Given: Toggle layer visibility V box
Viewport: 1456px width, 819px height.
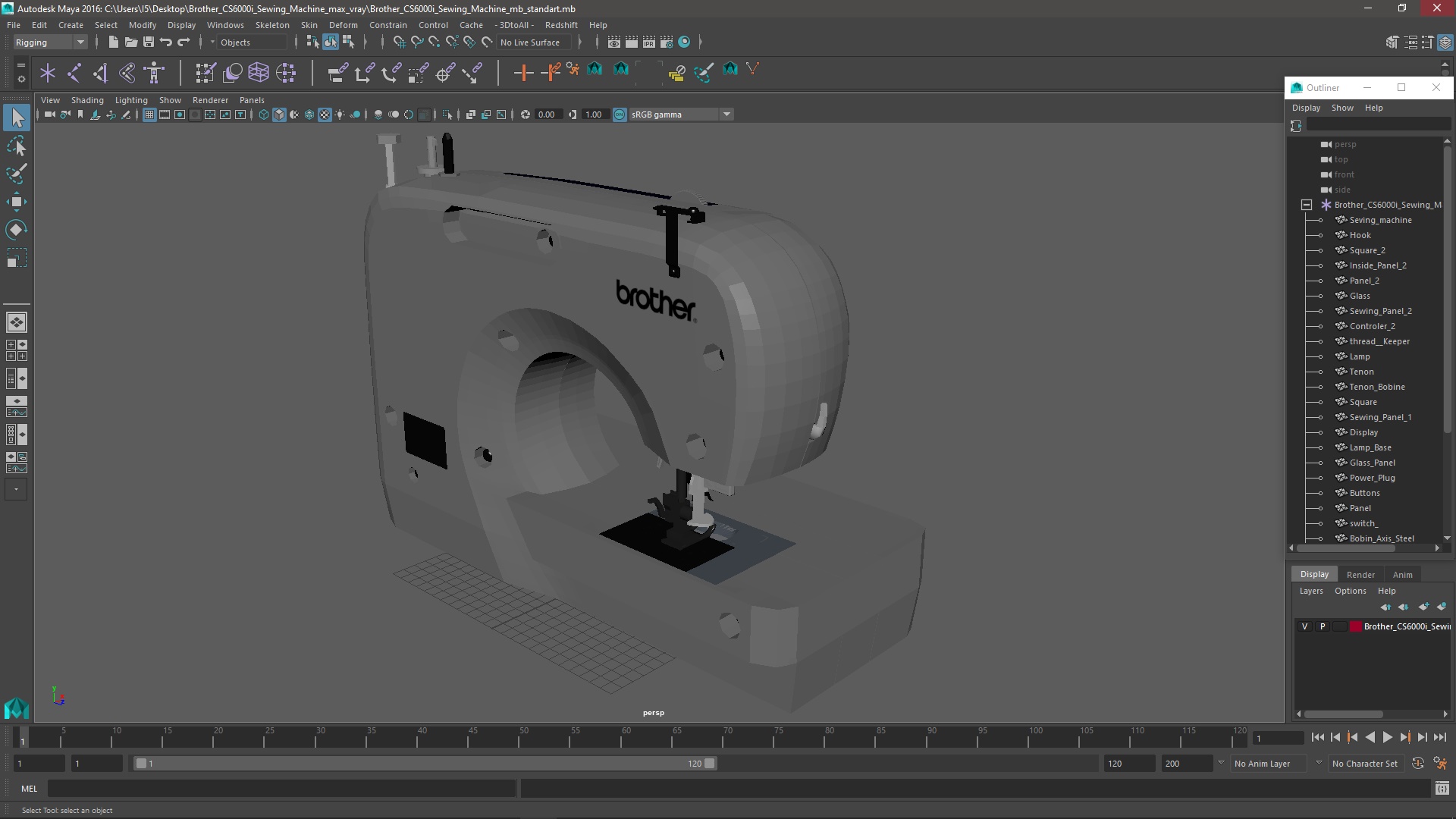Looking at the screenshot, I should (x=1304, y=626).
